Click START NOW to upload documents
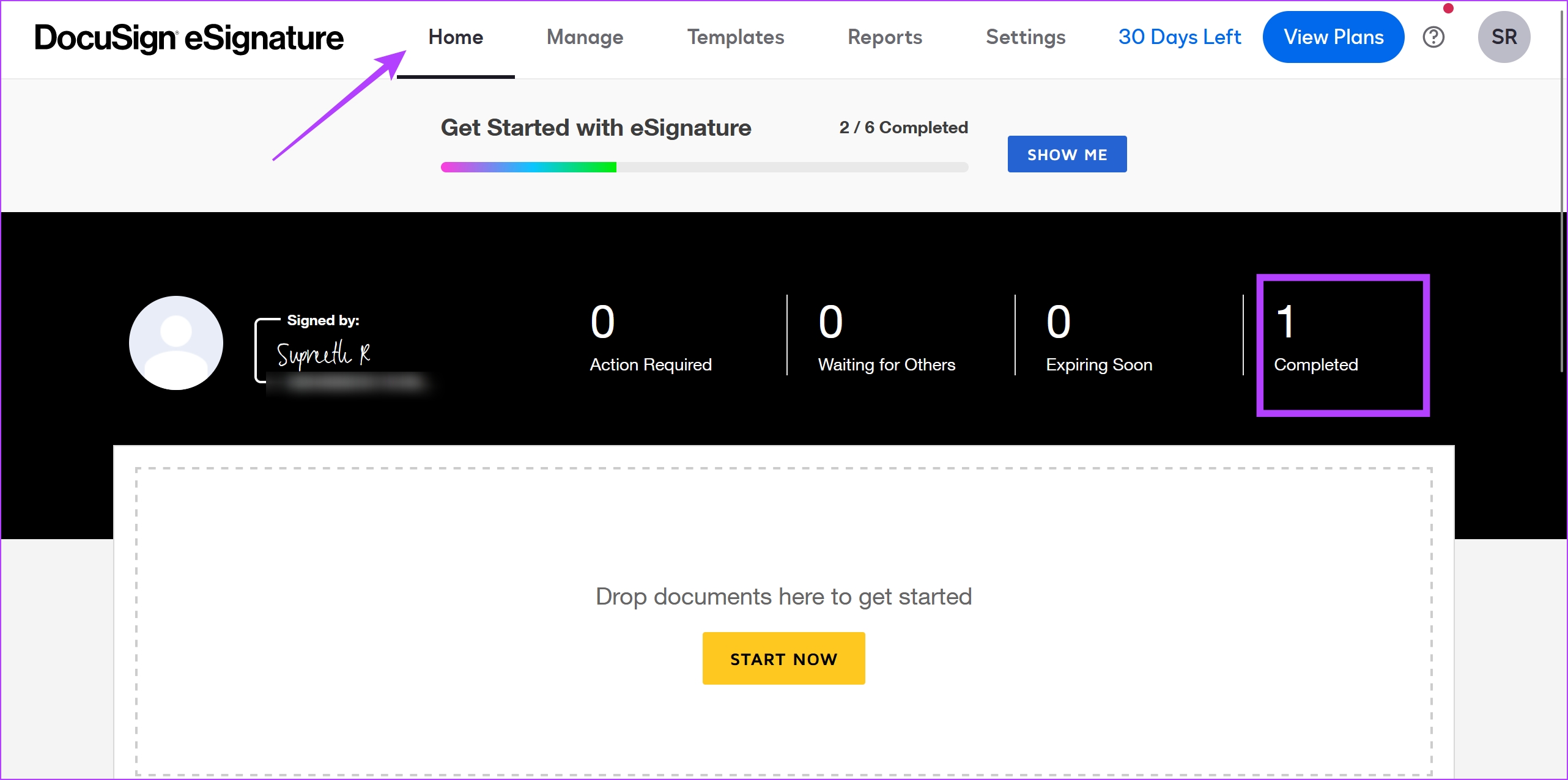1568x780 pixels. tap(783, 658)
